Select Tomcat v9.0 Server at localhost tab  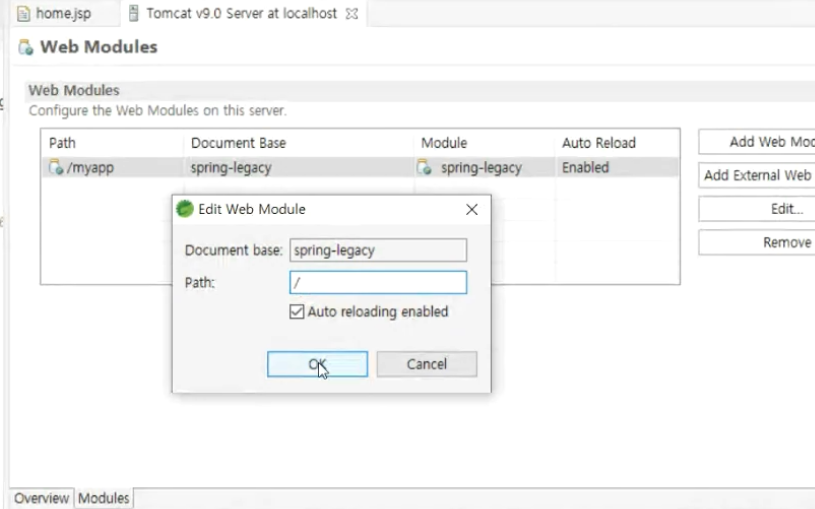click(242, 14)
